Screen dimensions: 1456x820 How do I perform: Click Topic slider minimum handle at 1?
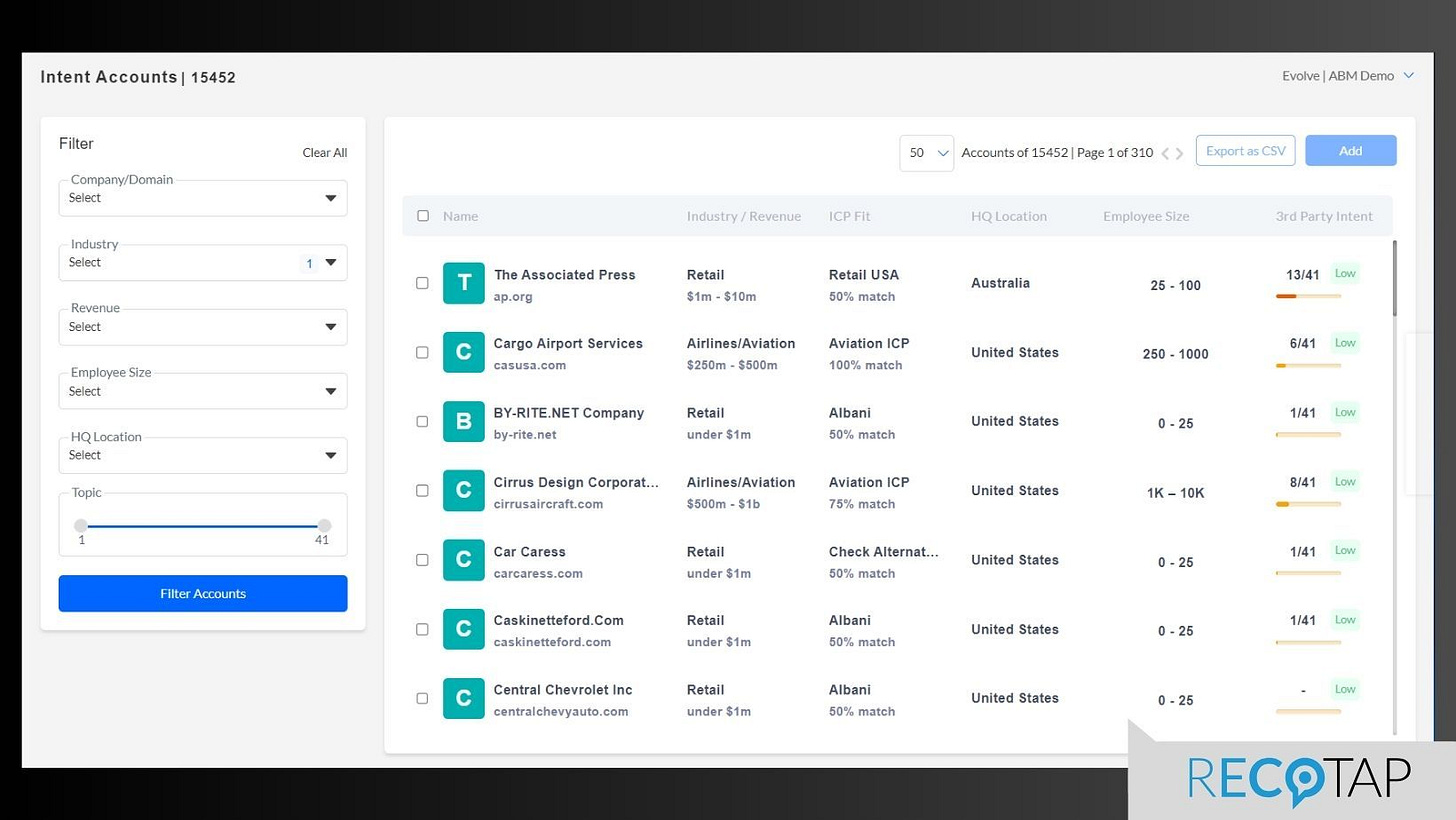81,526
